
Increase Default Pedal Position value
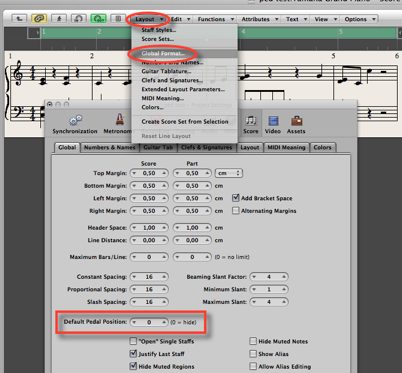coord(164,322)
